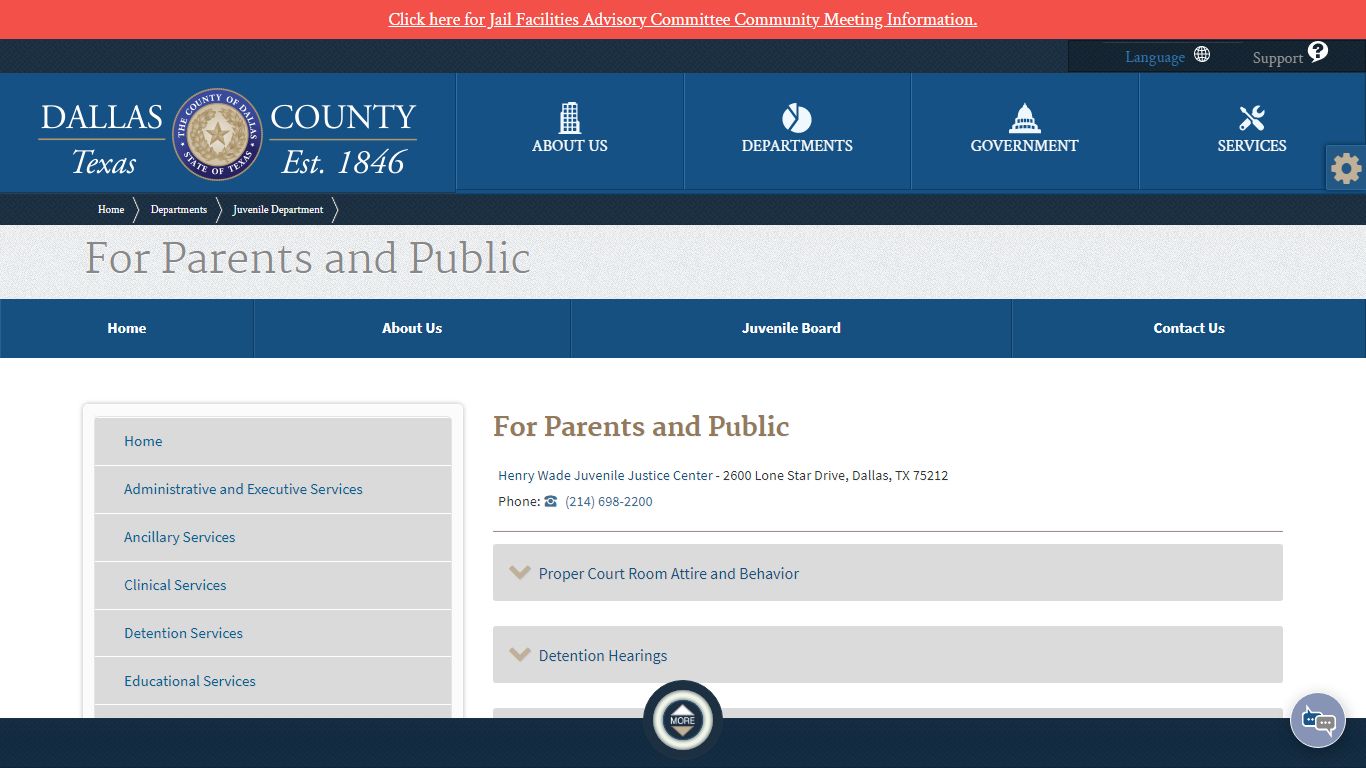
Task: Open the jail advisory committee meeting banner link
Action: tap(683, 19)
